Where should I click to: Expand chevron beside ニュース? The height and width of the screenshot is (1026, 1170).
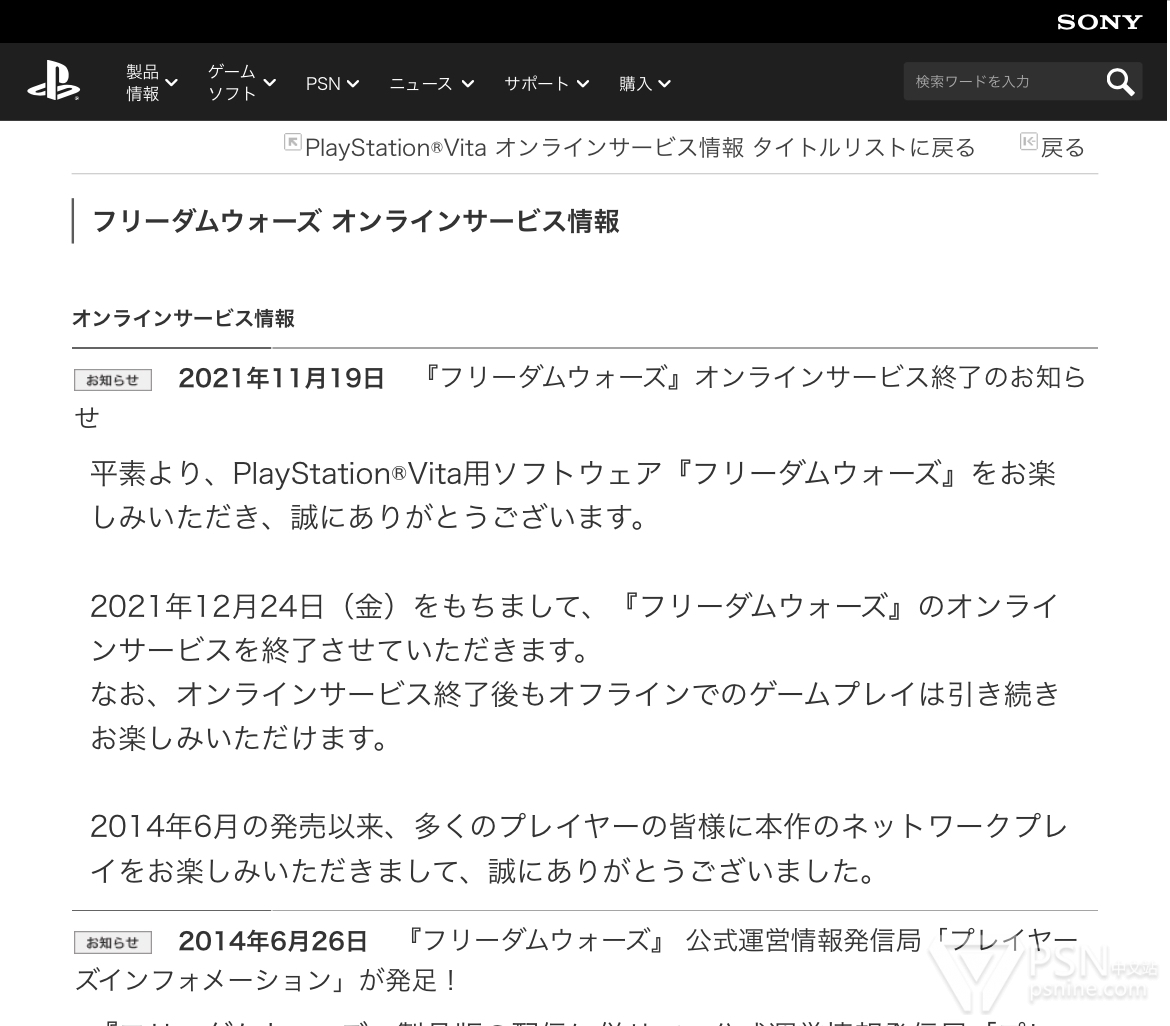[x=468, y=84]
